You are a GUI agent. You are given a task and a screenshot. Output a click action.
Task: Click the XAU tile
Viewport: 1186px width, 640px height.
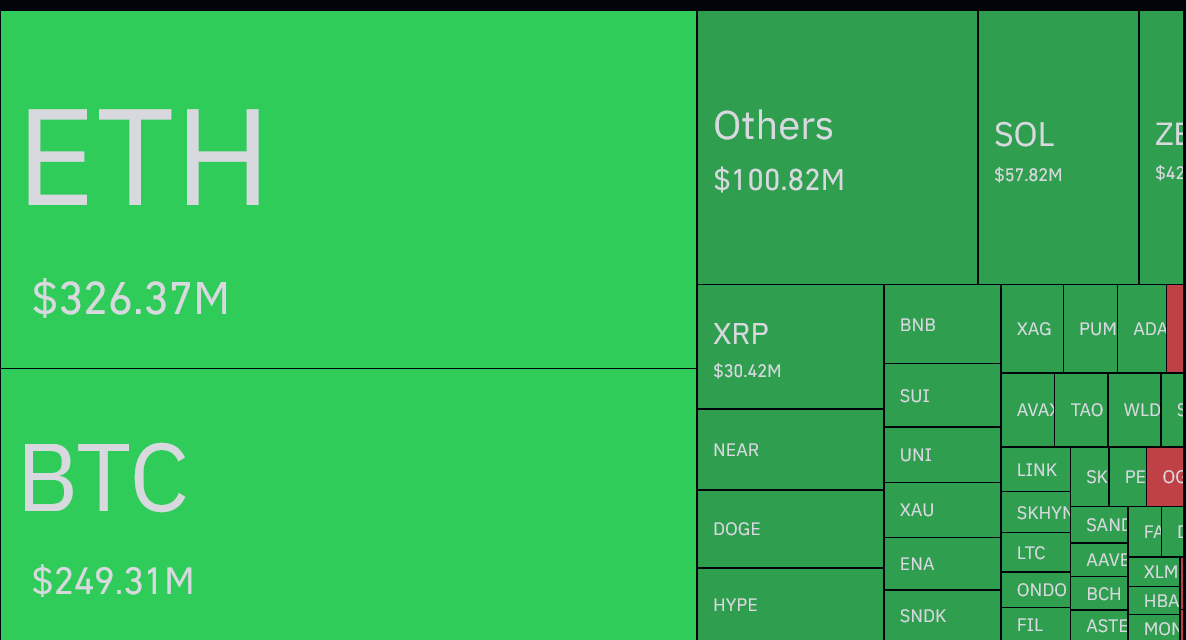[x=942, y=510]
